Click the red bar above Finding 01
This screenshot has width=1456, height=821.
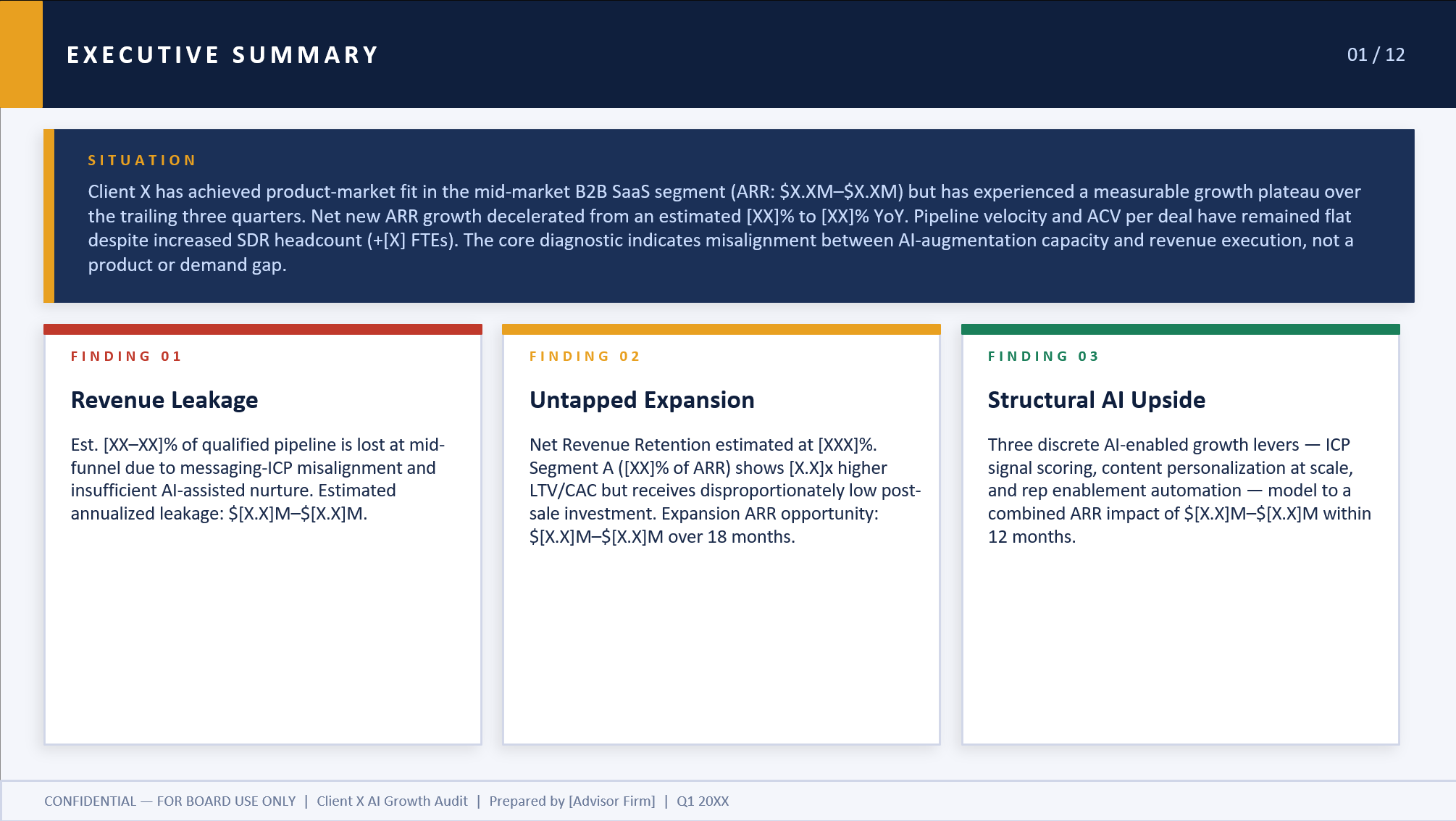(262, 330)
